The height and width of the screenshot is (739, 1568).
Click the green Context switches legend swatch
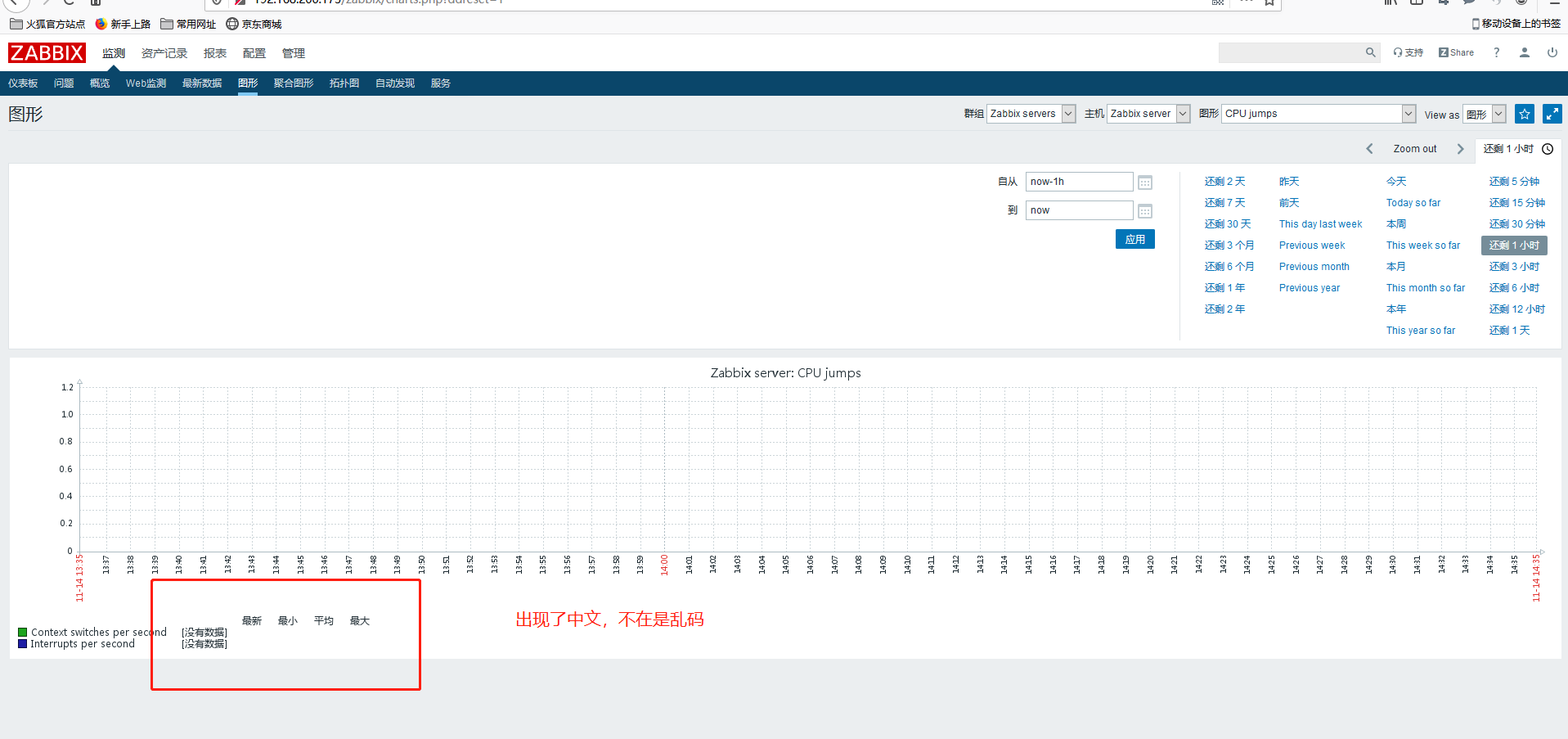click(x=23, y=633)
